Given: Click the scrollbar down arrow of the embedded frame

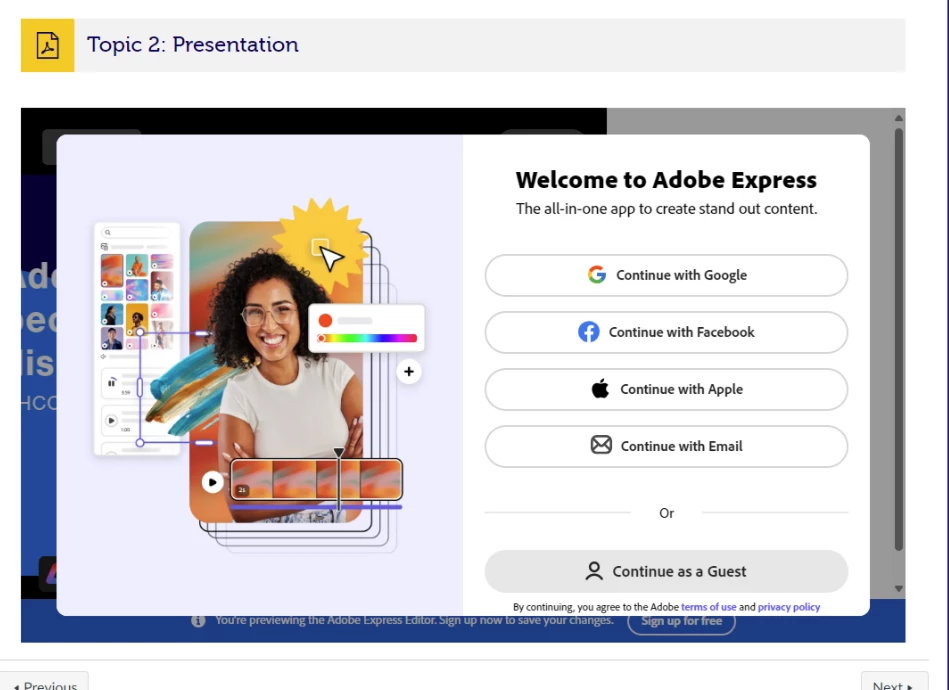Looking at the screenshot, I should click(x=899, y=588).
